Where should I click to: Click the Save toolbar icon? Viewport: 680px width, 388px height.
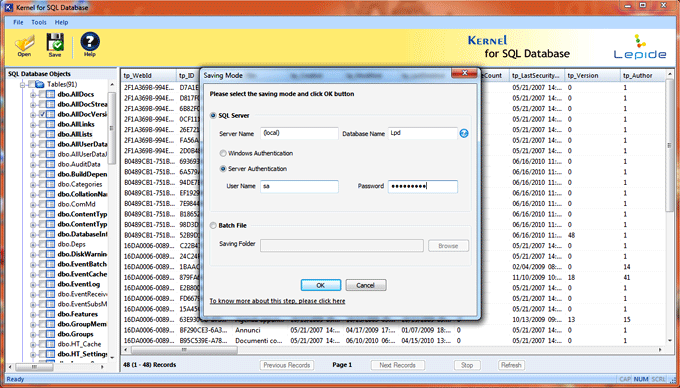point(55,45)
